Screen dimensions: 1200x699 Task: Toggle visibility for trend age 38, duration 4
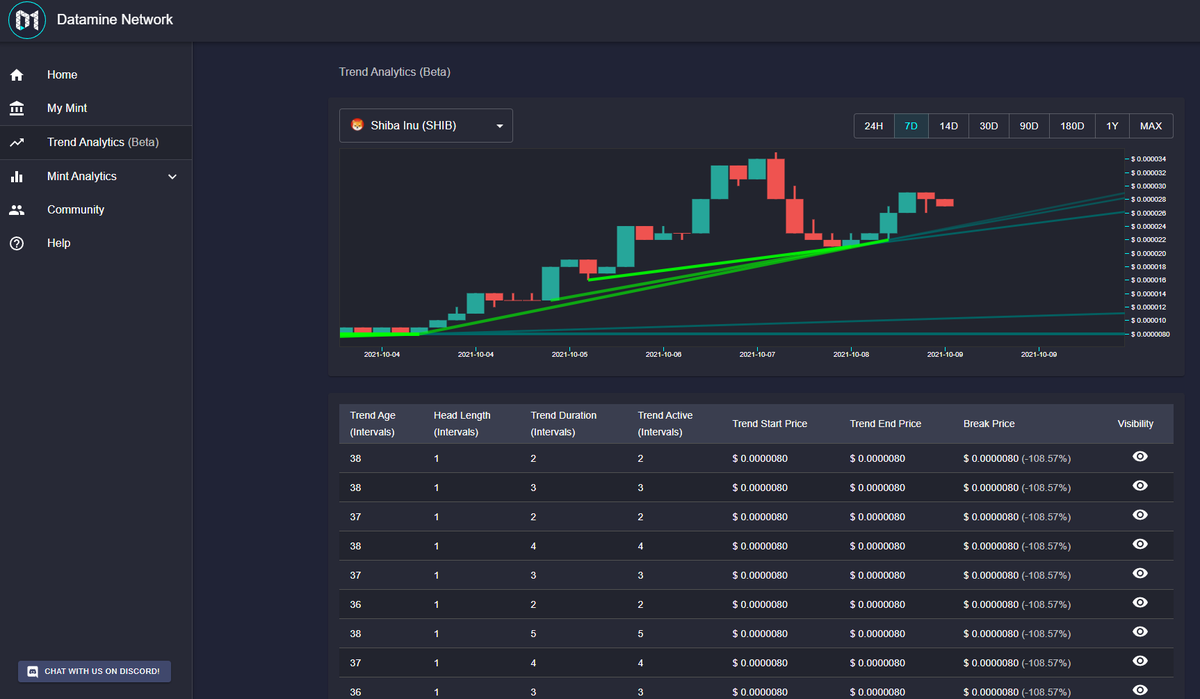[1139, 544]
